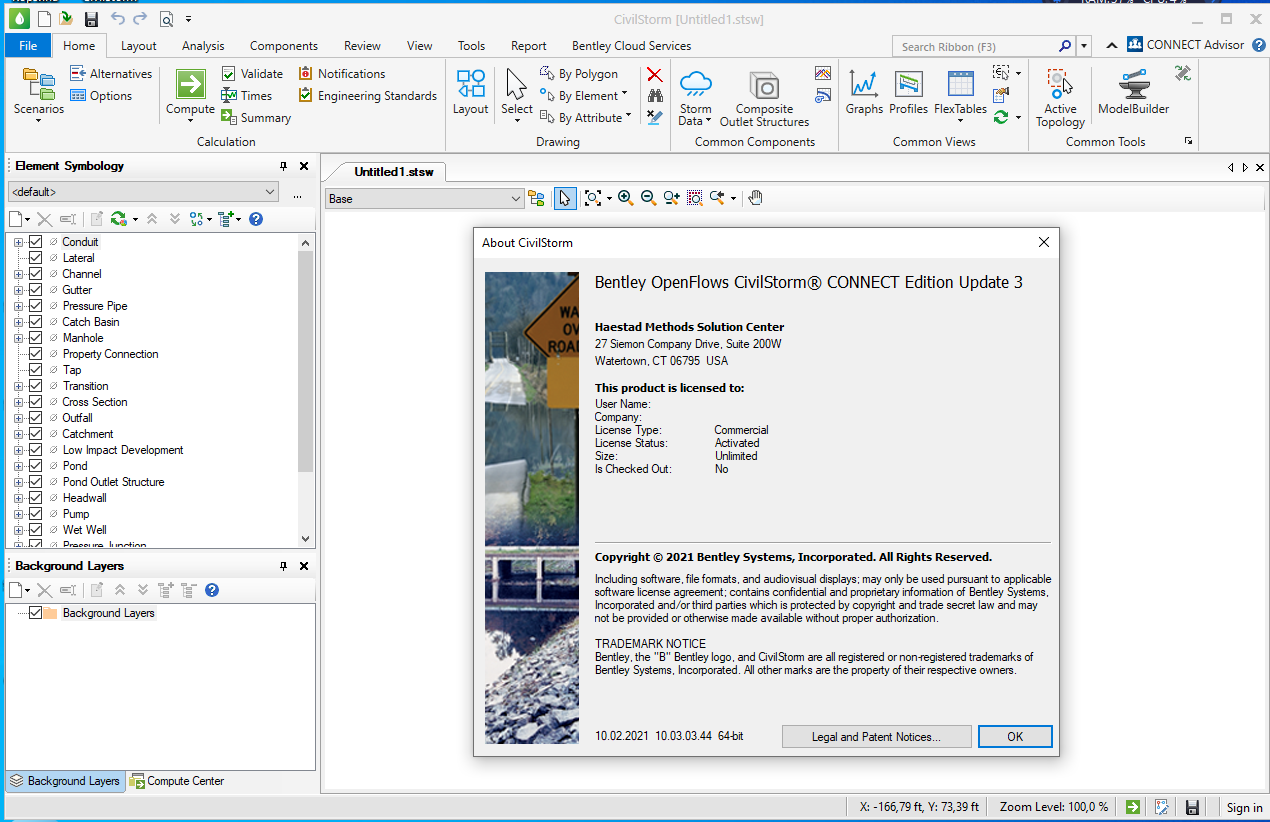
Task: Uncheck the Lateral checkbox
Action: click(36, 258)
